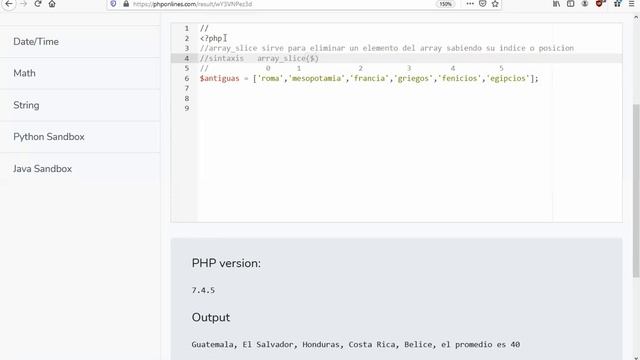640x360 pixels.
Task: Click the page vertical scrollbar thumb
Action: (x=636, y=191)
